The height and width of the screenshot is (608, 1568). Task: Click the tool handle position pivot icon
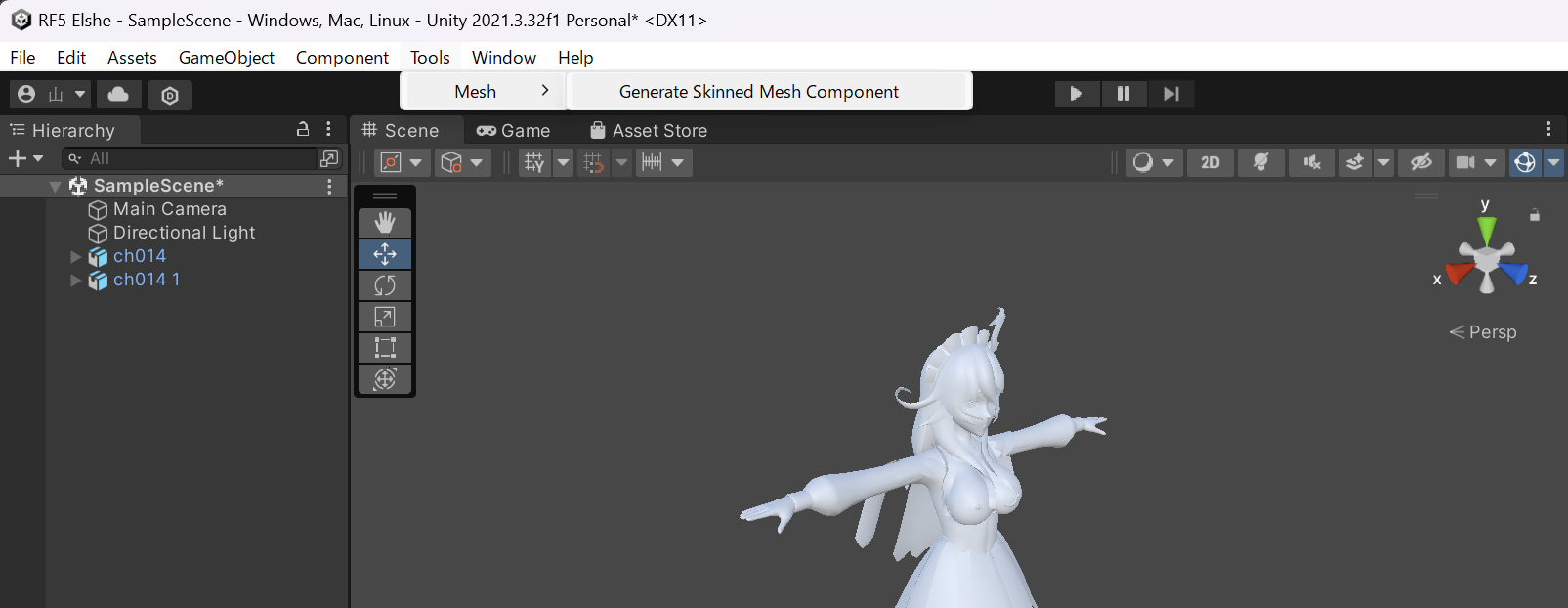(x=391, y=162)
